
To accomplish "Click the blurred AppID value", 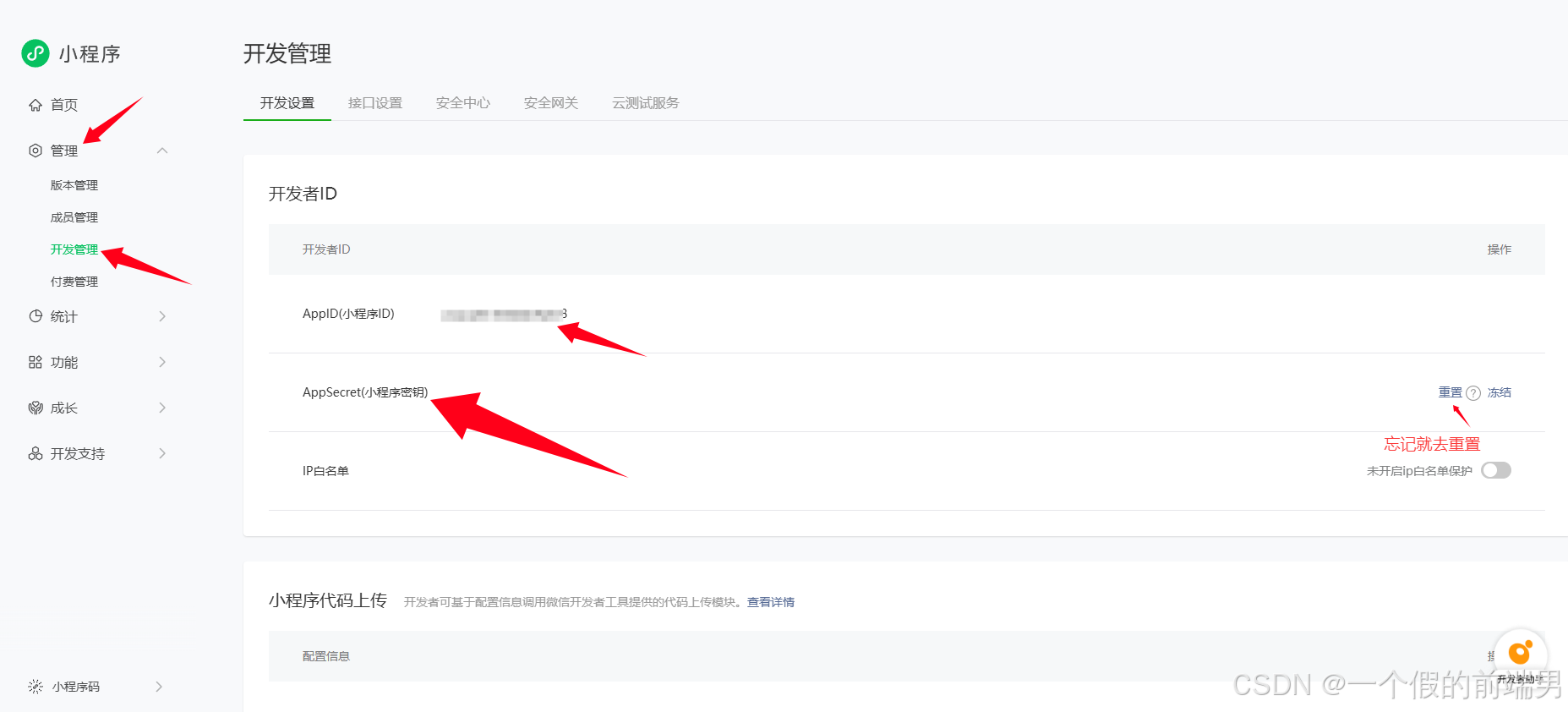I will click(x=504, y=315).
